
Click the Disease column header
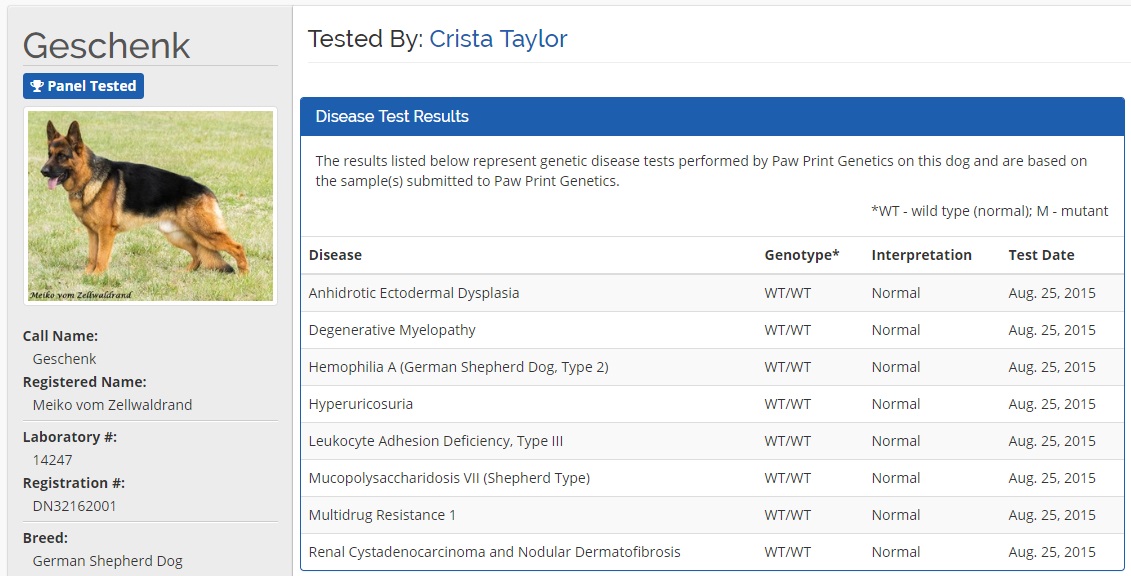335,255
